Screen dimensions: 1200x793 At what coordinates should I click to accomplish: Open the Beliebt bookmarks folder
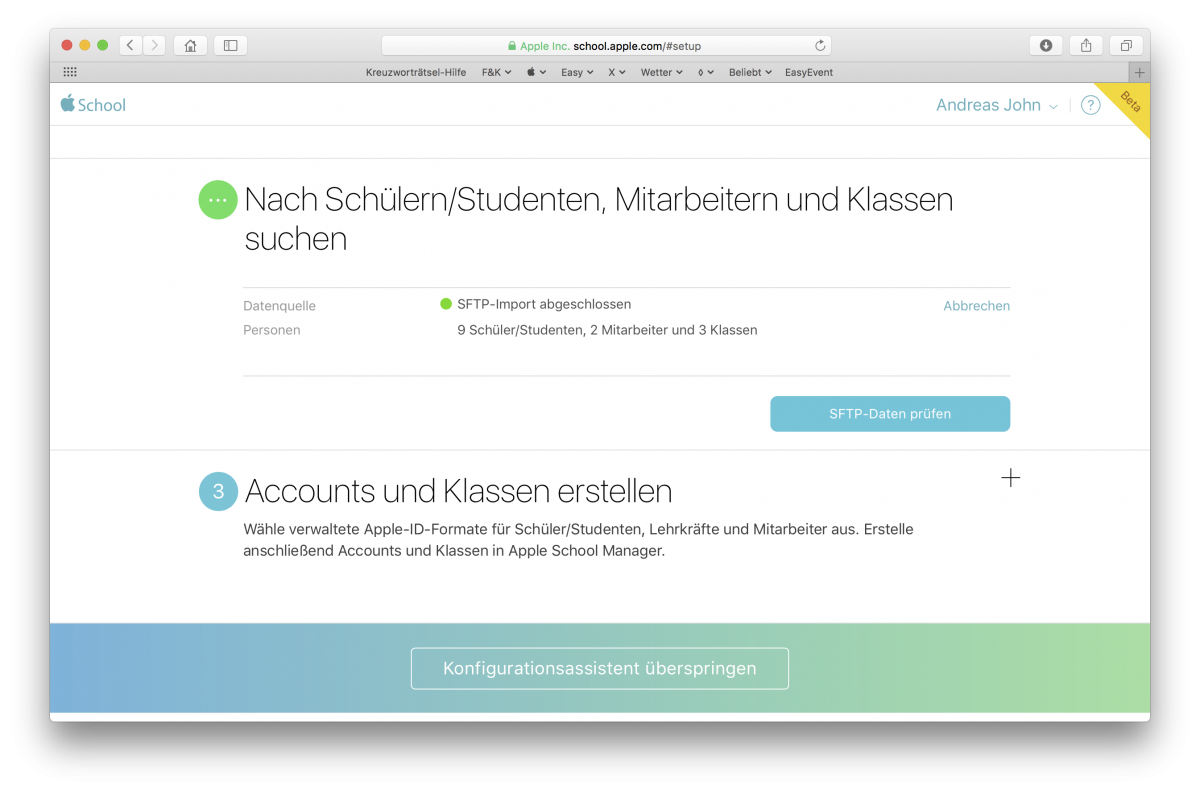tap(750, 72)
